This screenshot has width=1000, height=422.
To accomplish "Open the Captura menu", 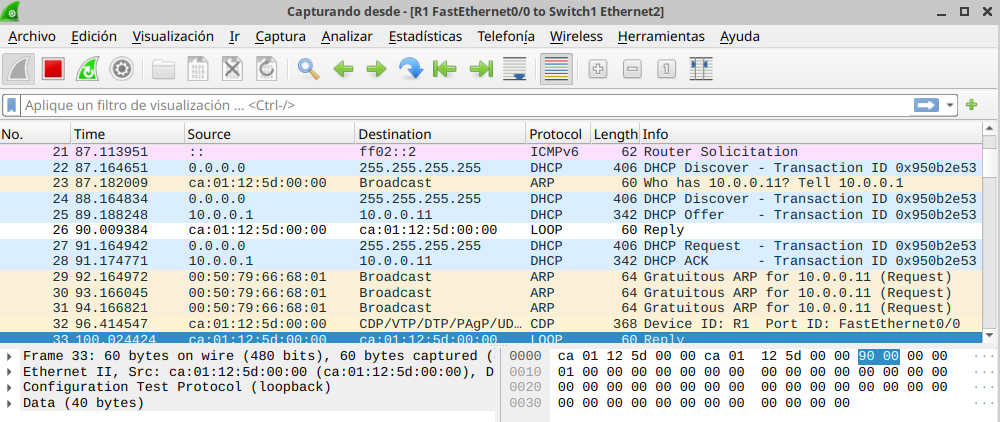I will (x=281, y=36).
